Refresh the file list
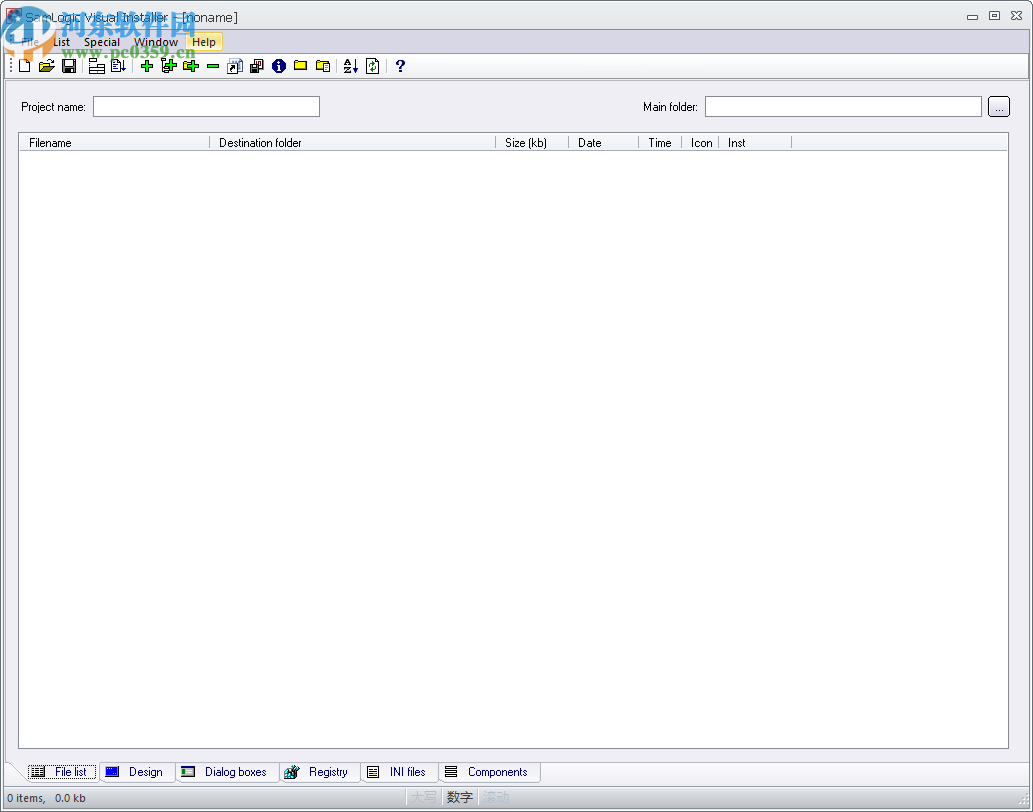 click(x=372, y=66)
